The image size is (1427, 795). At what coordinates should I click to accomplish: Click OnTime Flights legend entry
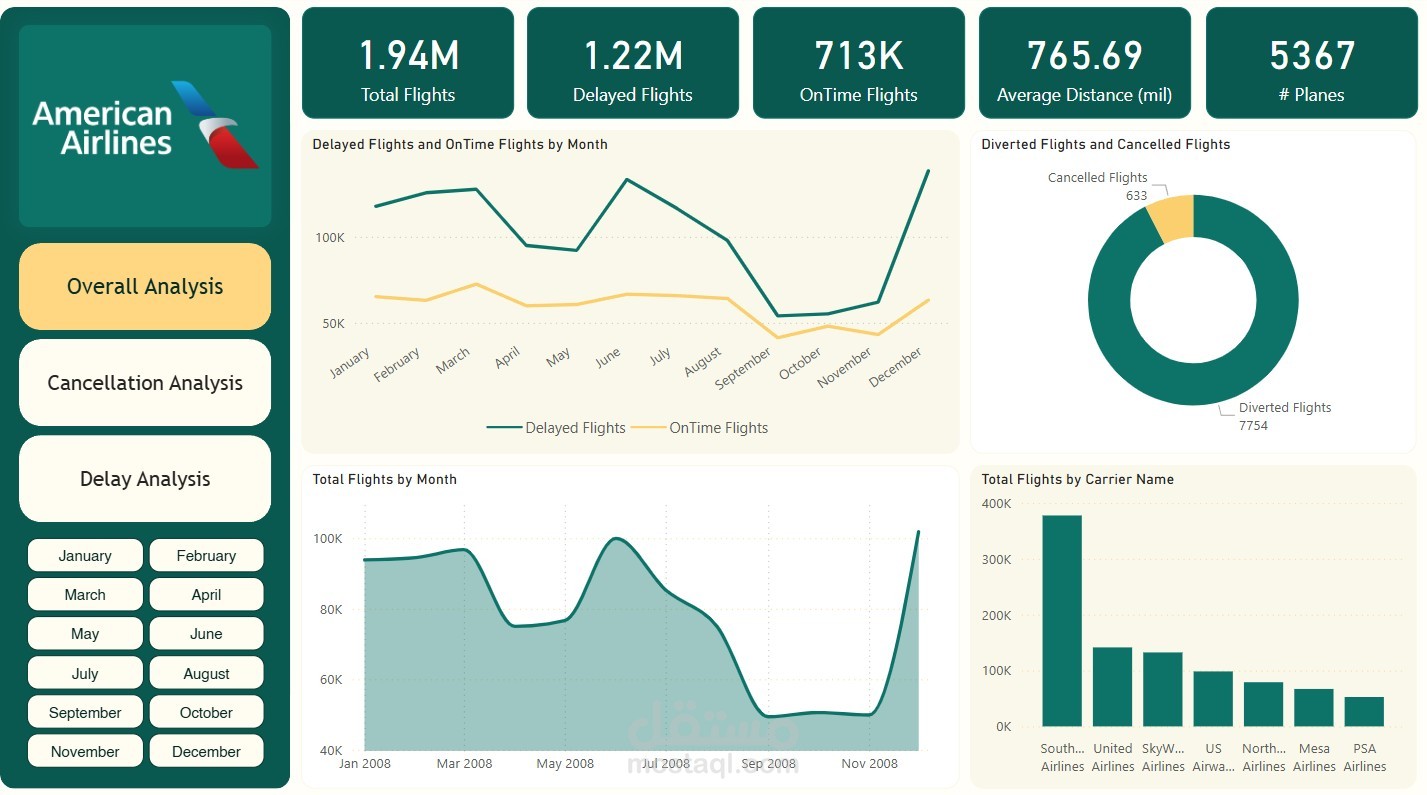click(700, 427)
